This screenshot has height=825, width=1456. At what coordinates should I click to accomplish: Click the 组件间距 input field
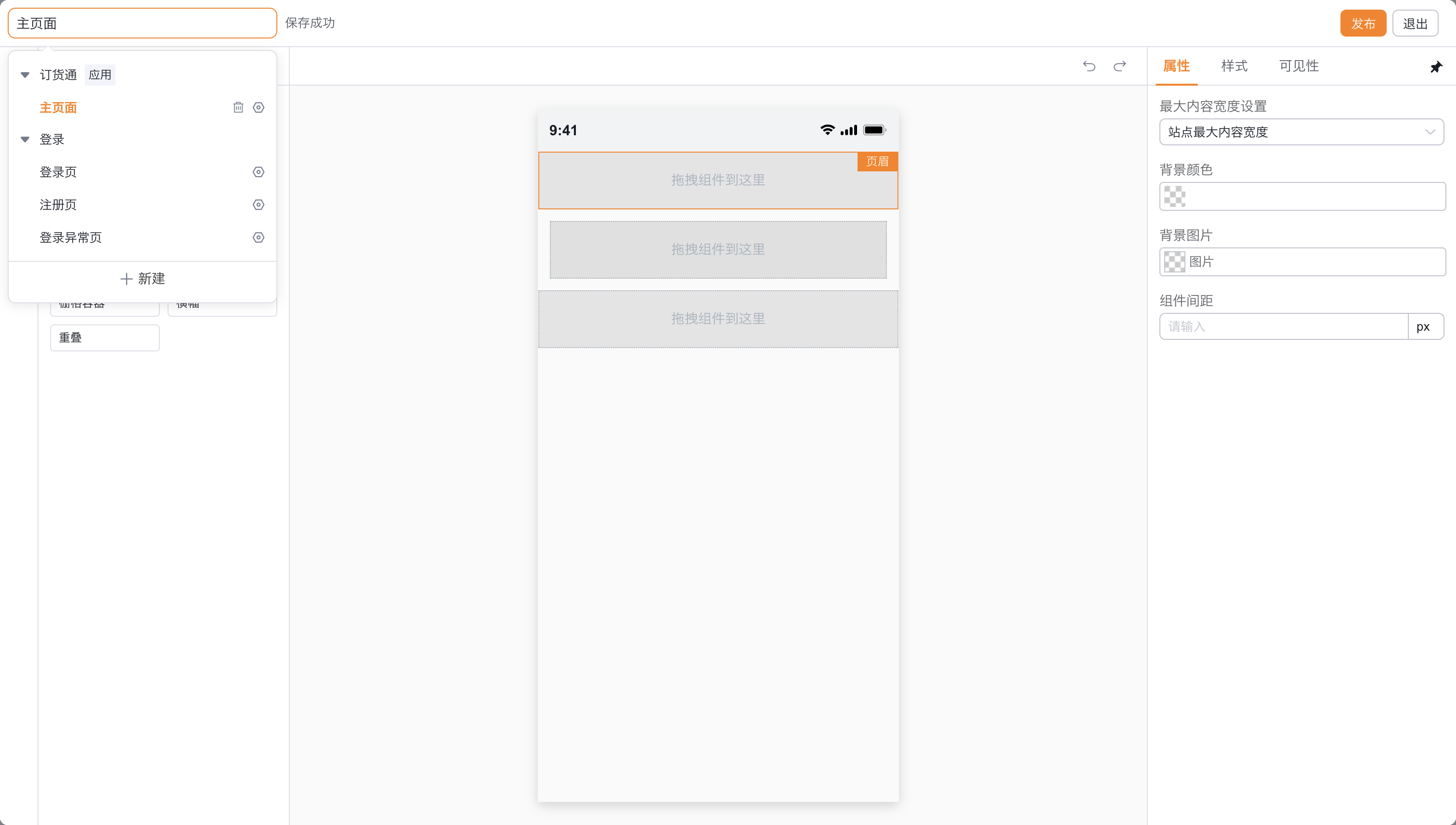[x=1283, y=326]
